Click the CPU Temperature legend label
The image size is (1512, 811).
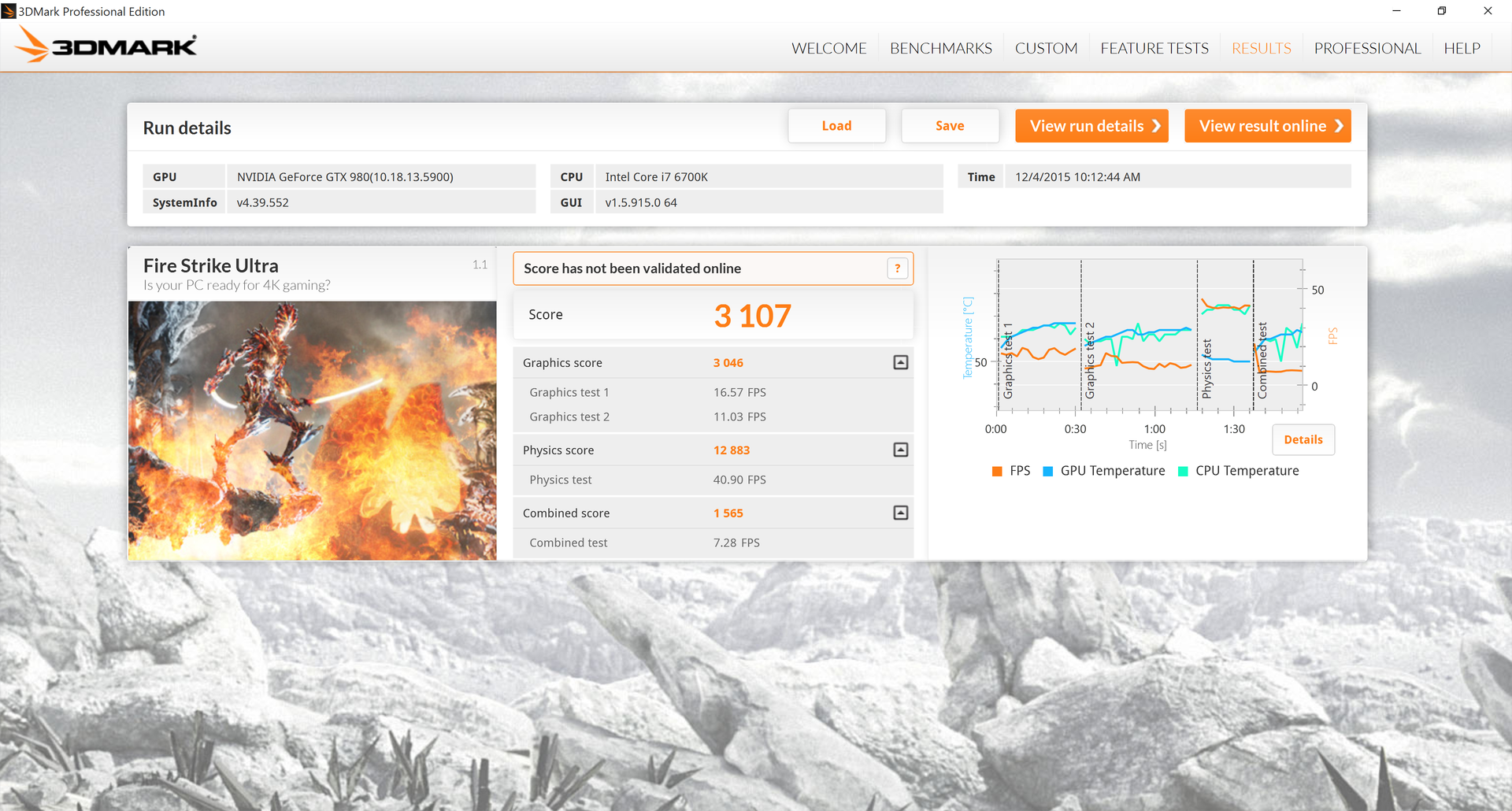point(1247,471)
